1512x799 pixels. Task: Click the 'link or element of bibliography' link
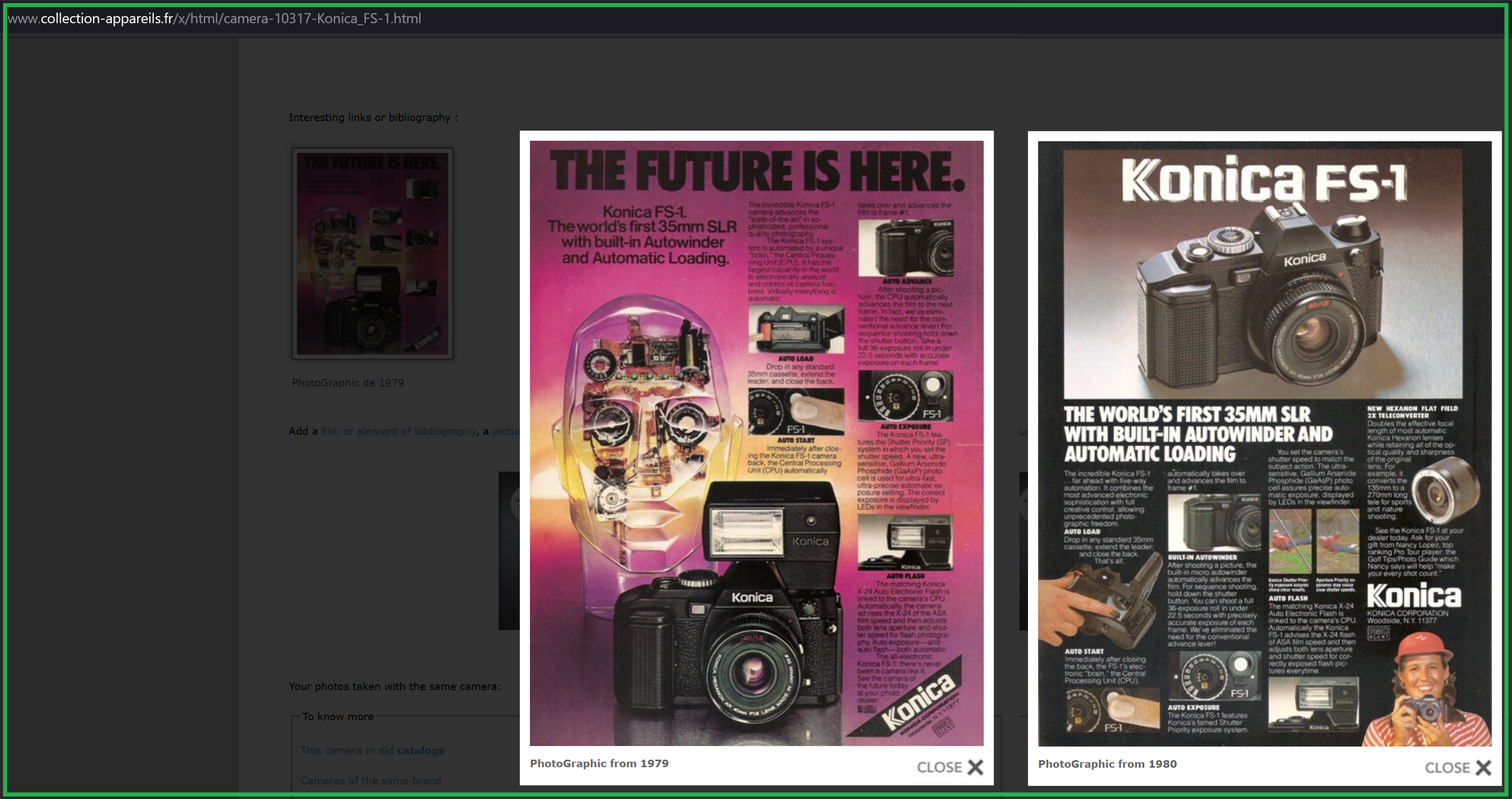(x=399, y=431)
